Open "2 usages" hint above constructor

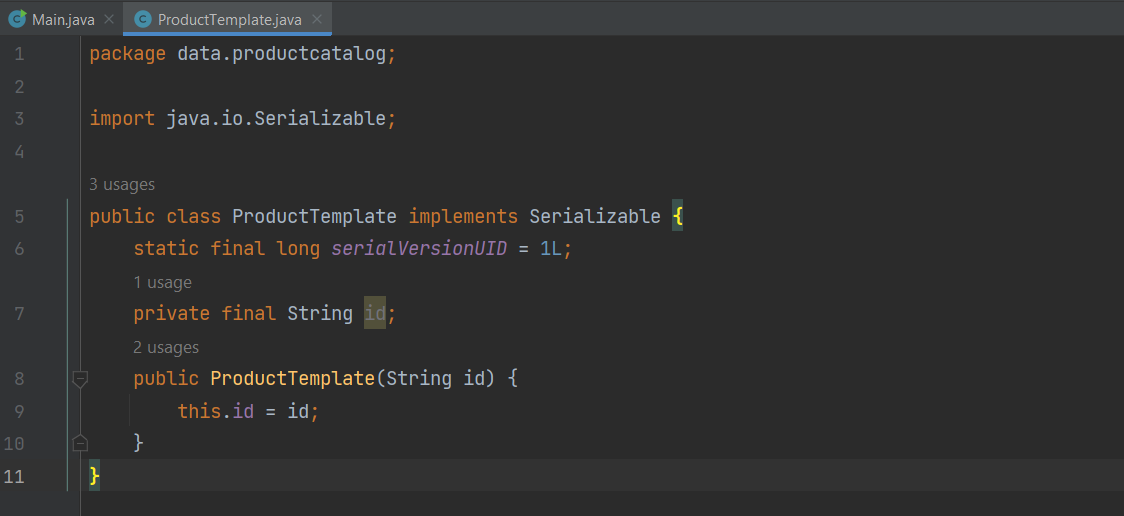tap(166, 347)
